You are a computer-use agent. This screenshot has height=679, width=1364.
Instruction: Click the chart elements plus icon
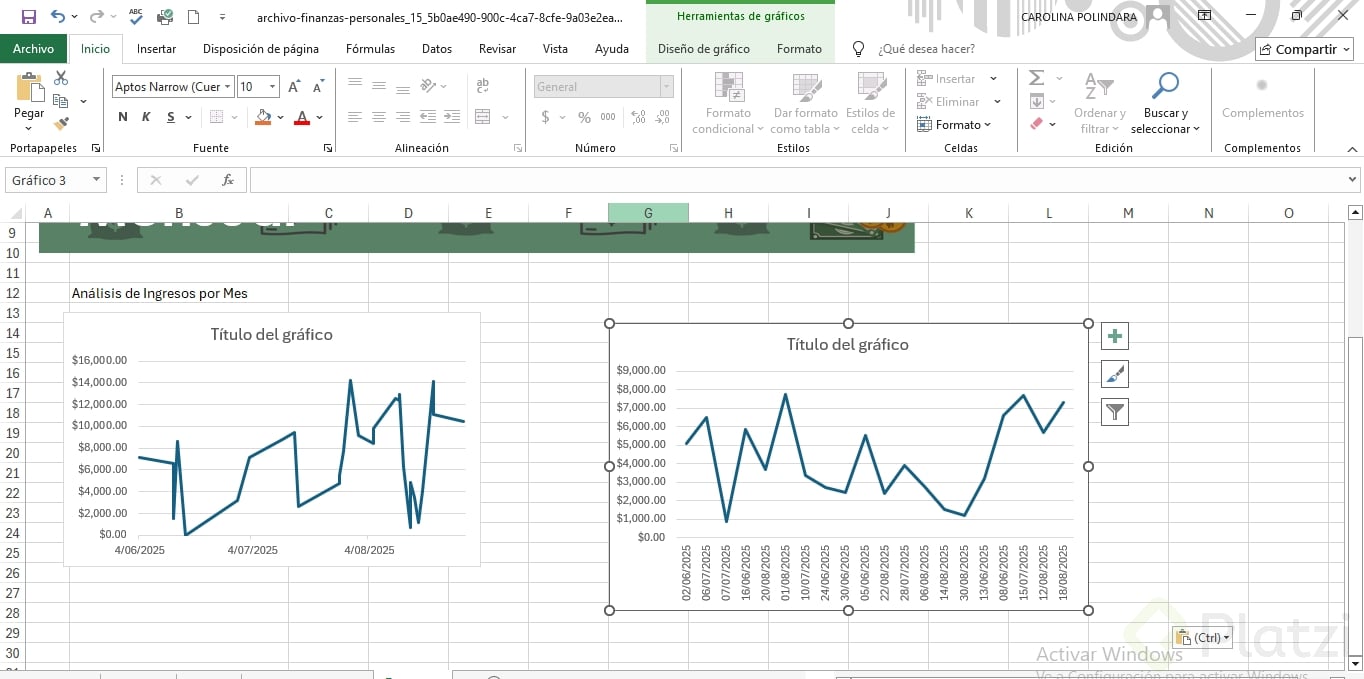tap(1115, 336)
